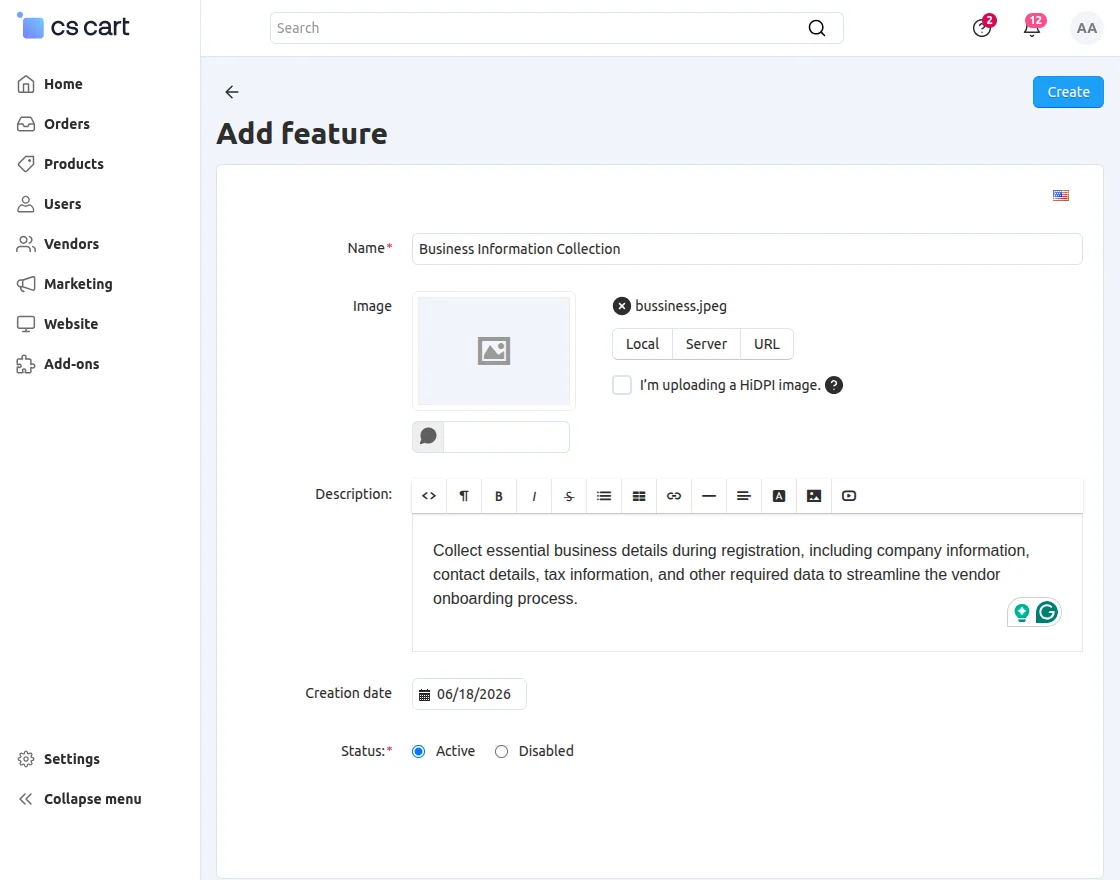Viewport: 1120px width, 880px height.
Task: Click the image placeholder thumbnail
Action: coord(494,351)
